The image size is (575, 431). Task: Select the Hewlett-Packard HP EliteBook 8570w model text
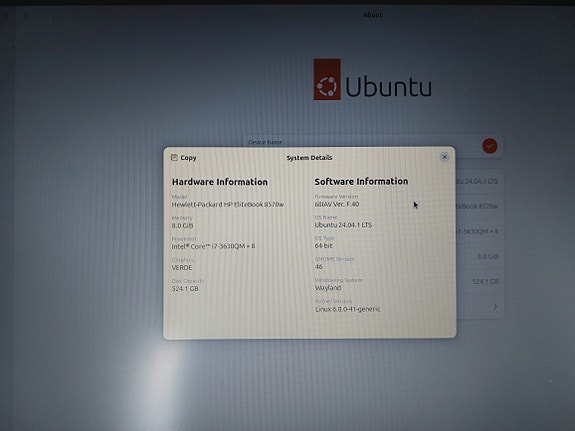pyautogui.click(x=228, y=205)
